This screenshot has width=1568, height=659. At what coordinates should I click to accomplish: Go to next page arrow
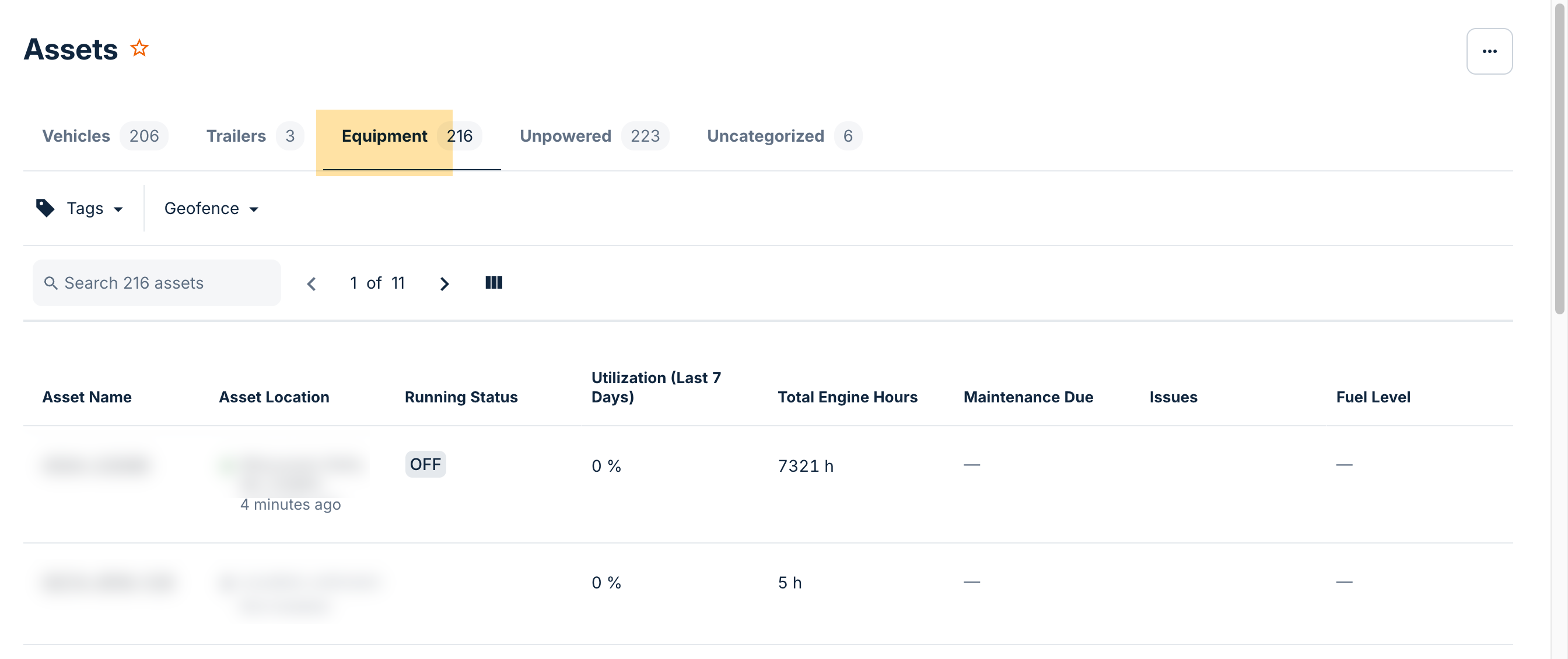[x=444, y=283]
